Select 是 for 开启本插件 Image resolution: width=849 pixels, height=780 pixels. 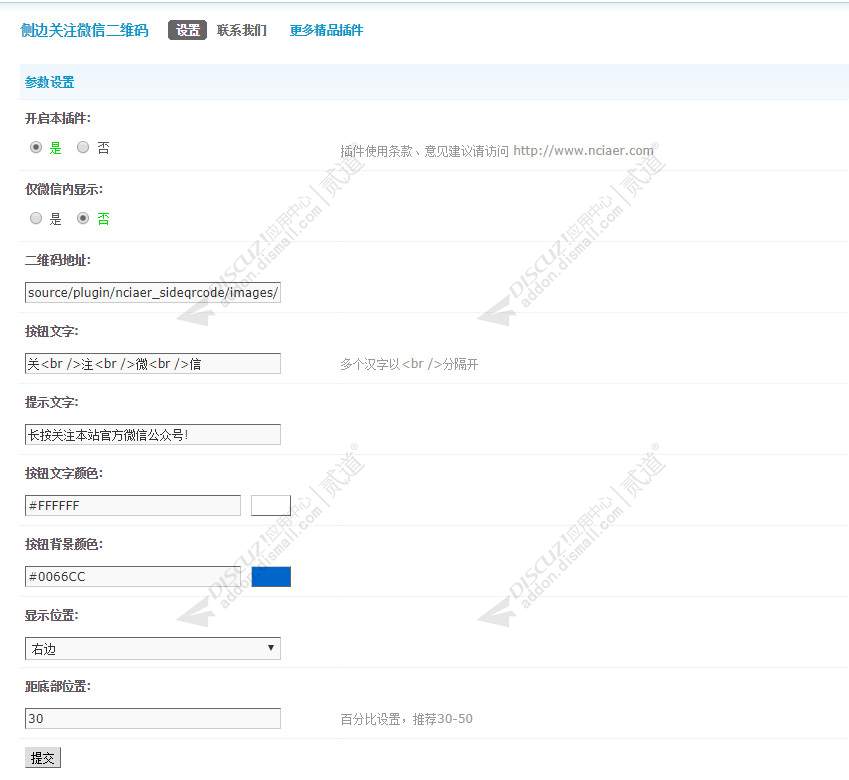click(36, 147)
